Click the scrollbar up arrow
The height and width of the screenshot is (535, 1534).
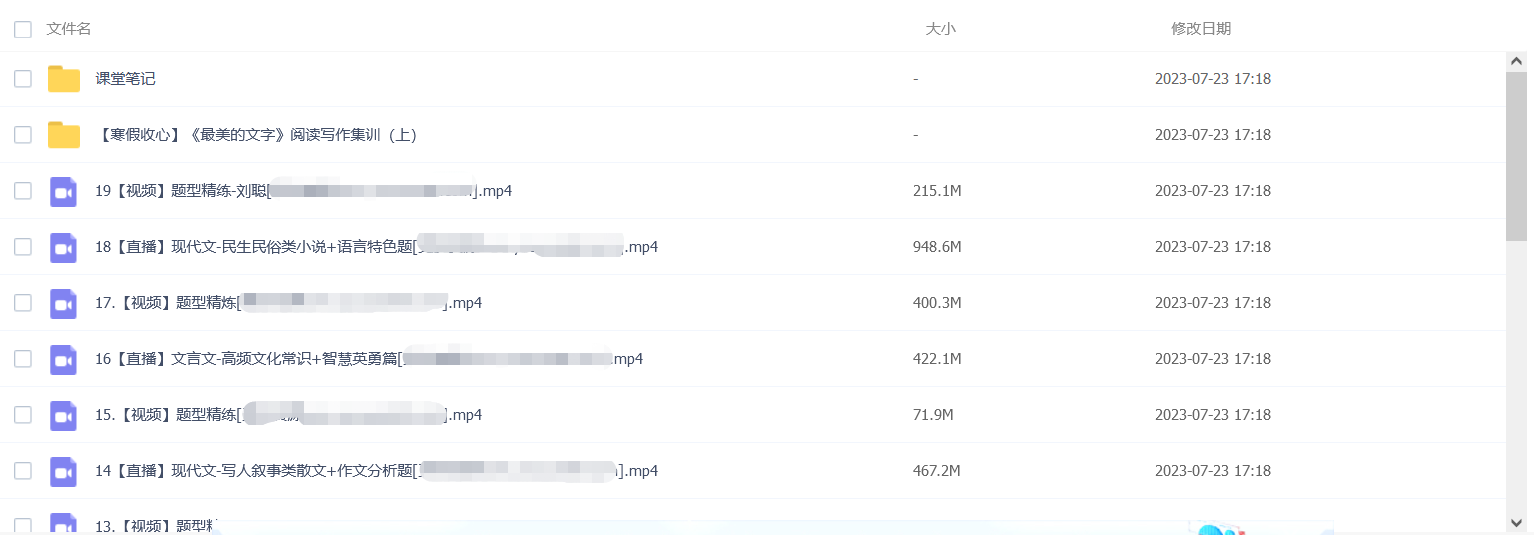coord(1516,61)
